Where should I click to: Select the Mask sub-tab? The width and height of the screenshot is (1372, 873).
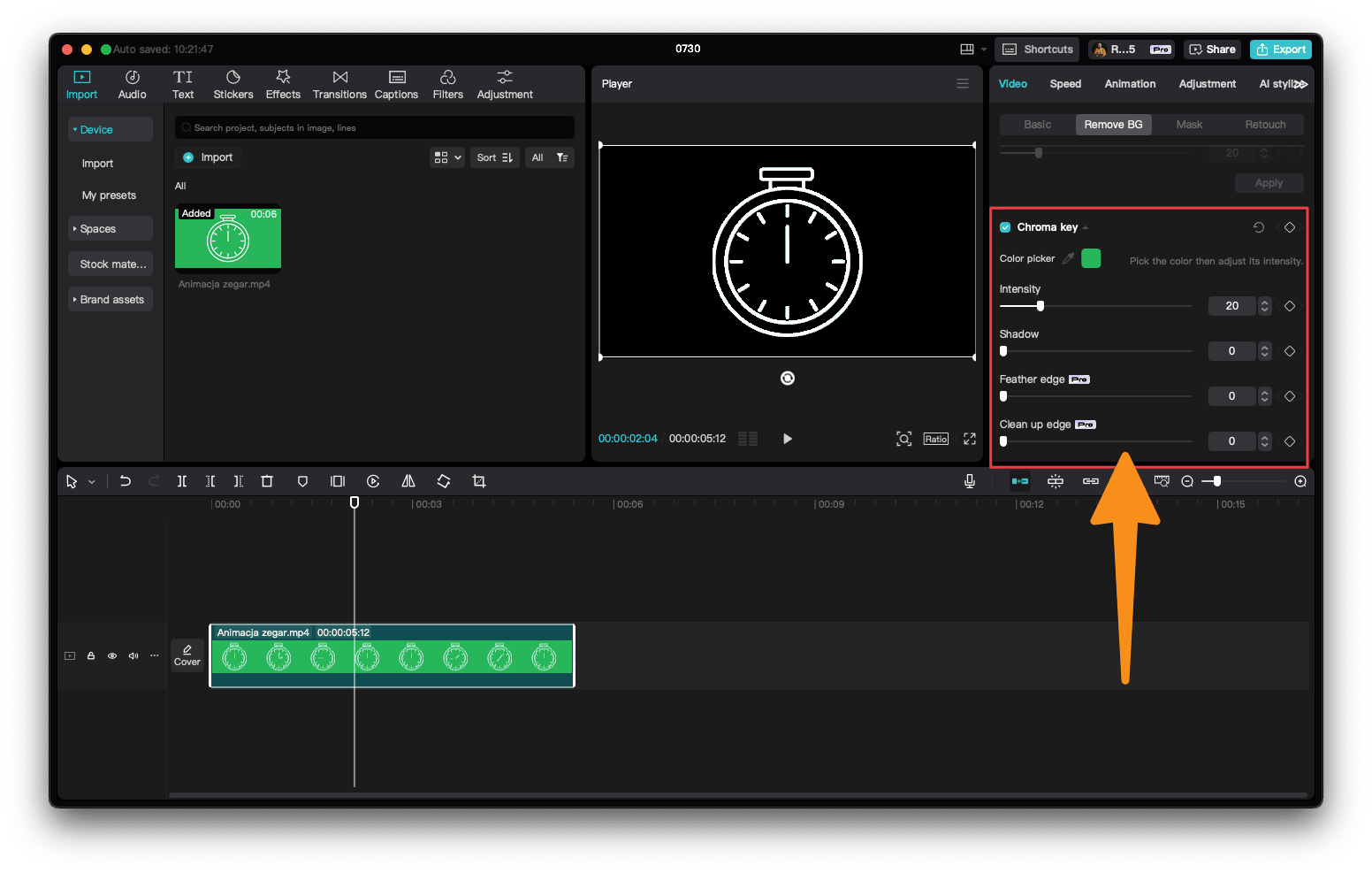click(1189, 125)
